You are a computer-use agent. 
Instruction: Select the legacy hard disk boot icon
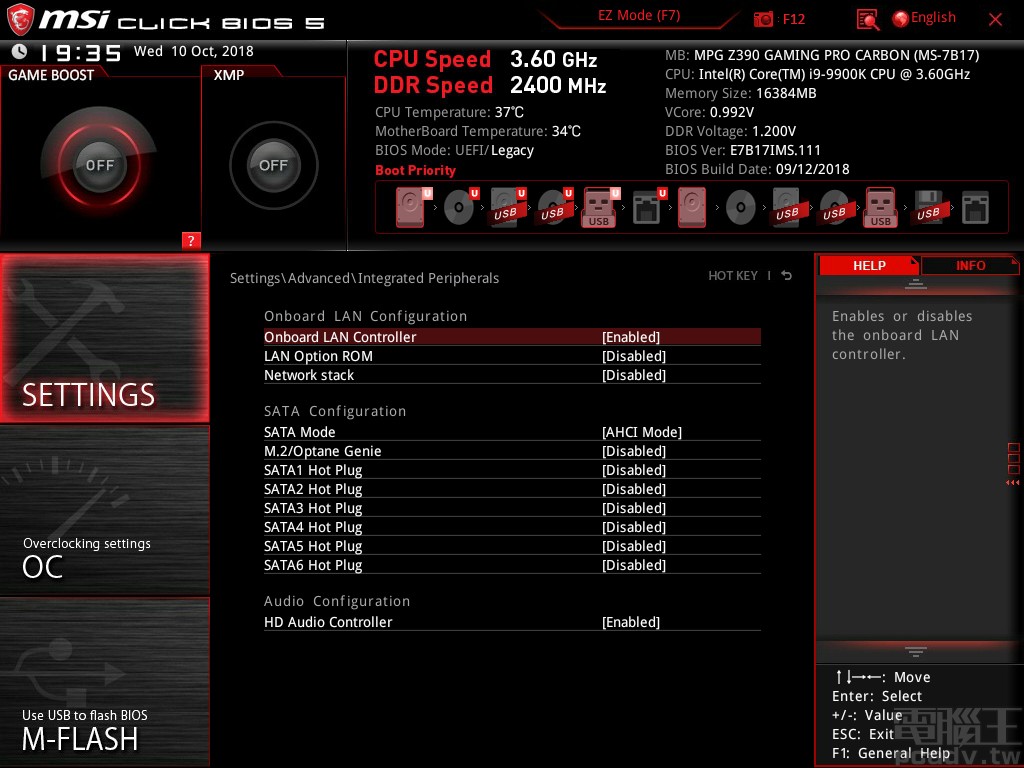[692, 207]
